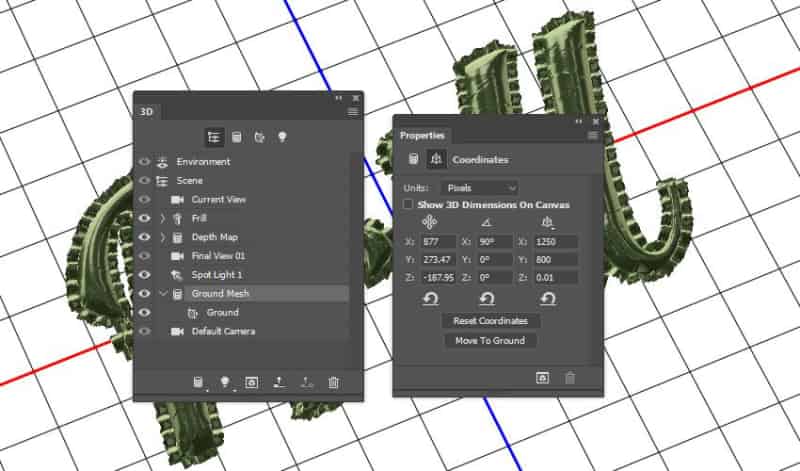
Task: Filter 3D panel by whole scene
Action: pos(214,137)
